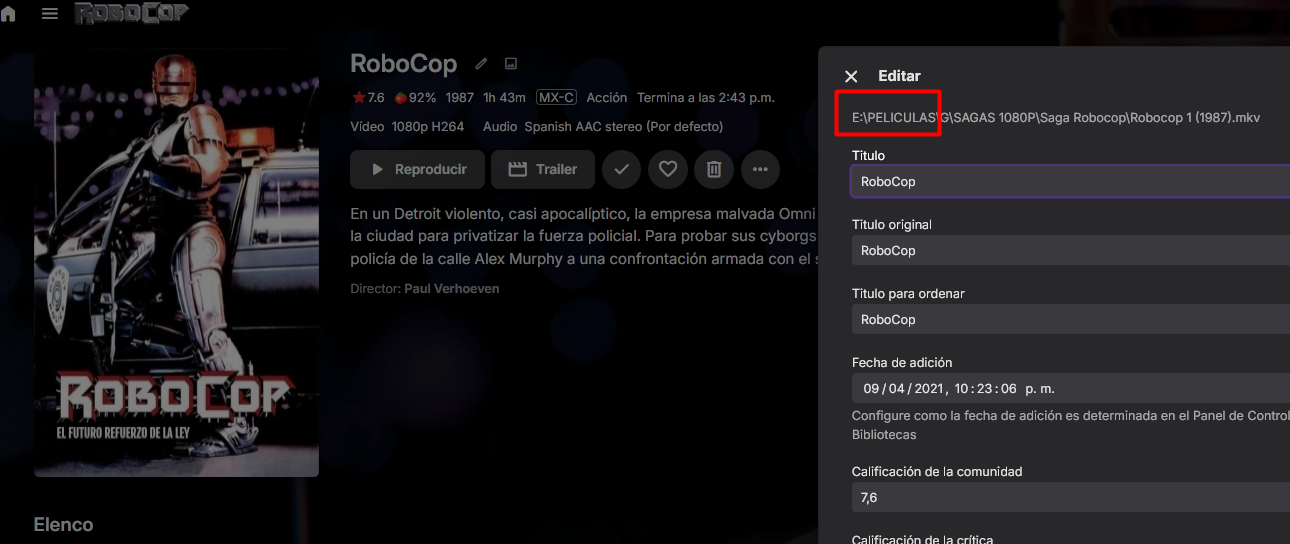This screenshot has width=1290, height=544.
Task: Open the Acción genre link
Action: click(606, 98)
